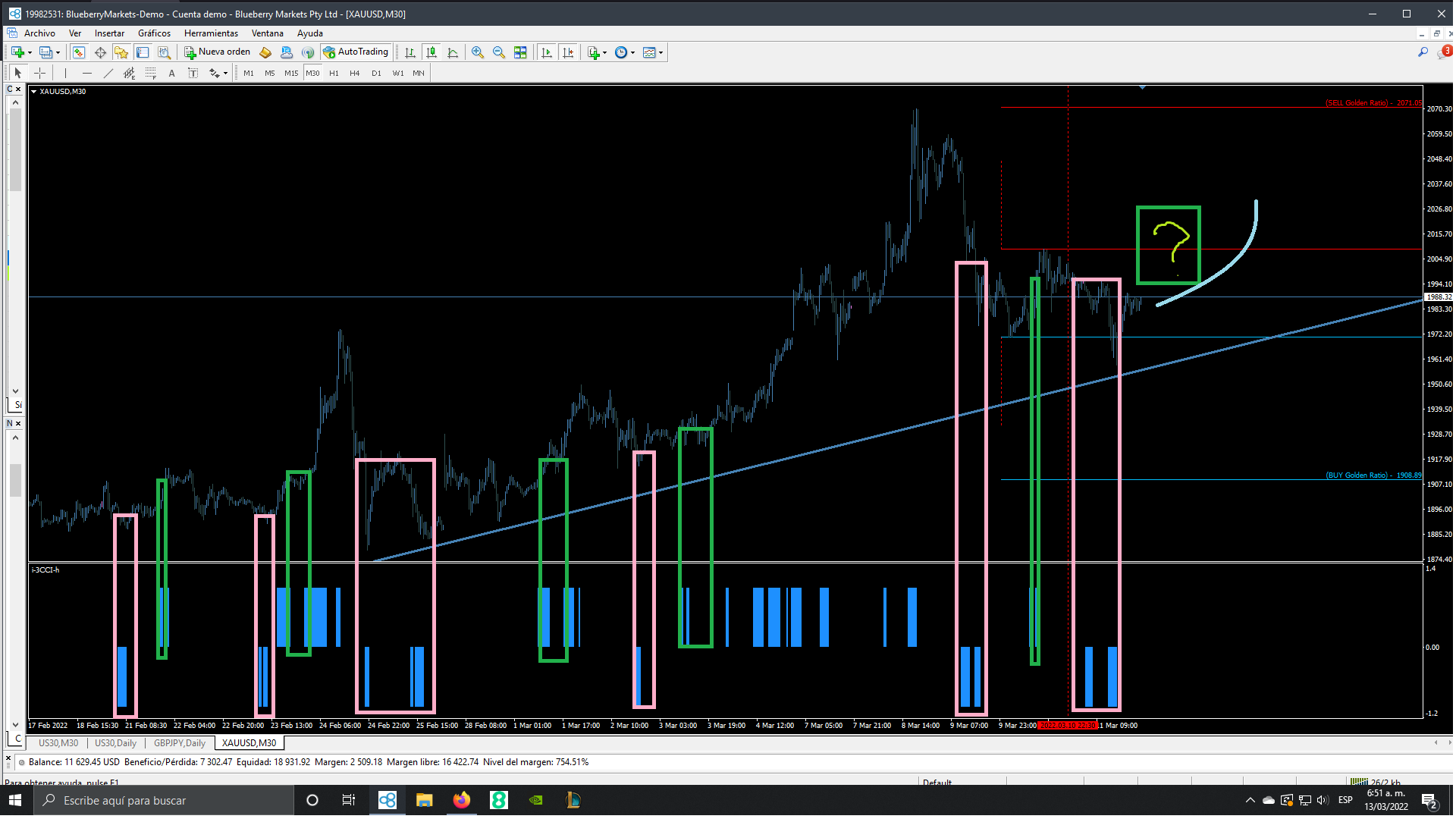Switch to the GBPJPY,Daily chart tab
The width and height of the screenshot is (1456, 819).
(x=180, y=743)
